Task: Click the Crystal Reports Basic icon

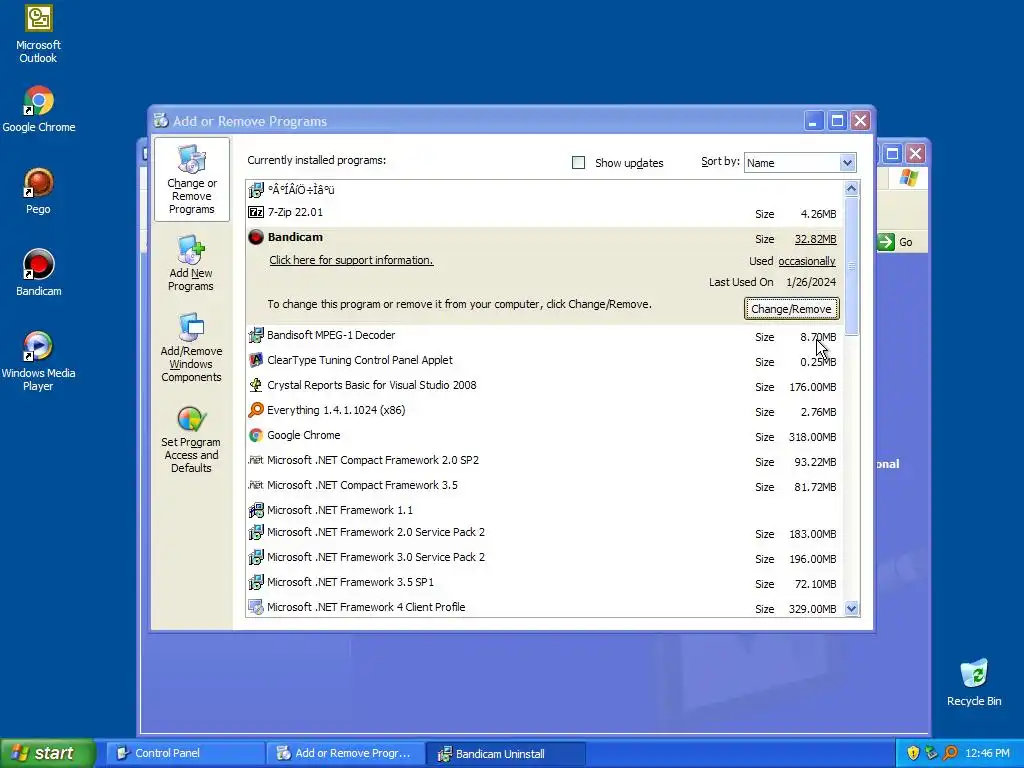Action: pyautogui.click(x=256, y=385)
